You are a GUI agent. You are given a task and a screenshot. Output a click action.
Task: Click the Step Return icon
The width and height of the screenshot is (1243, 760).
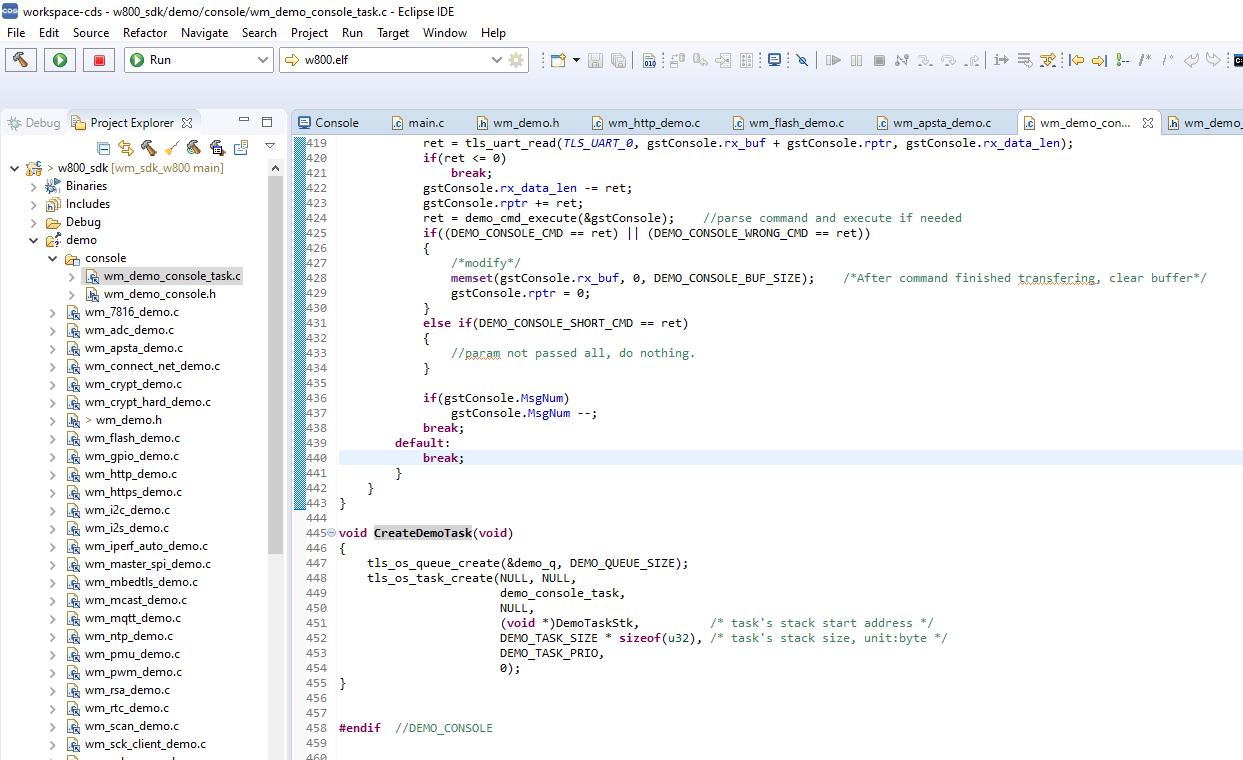coord(973,60)
